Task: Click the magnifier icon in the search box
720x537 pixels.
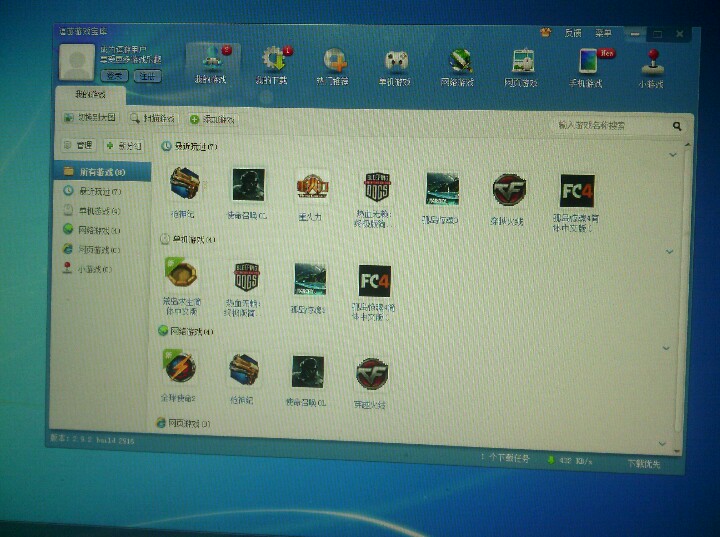Action: 677,127
